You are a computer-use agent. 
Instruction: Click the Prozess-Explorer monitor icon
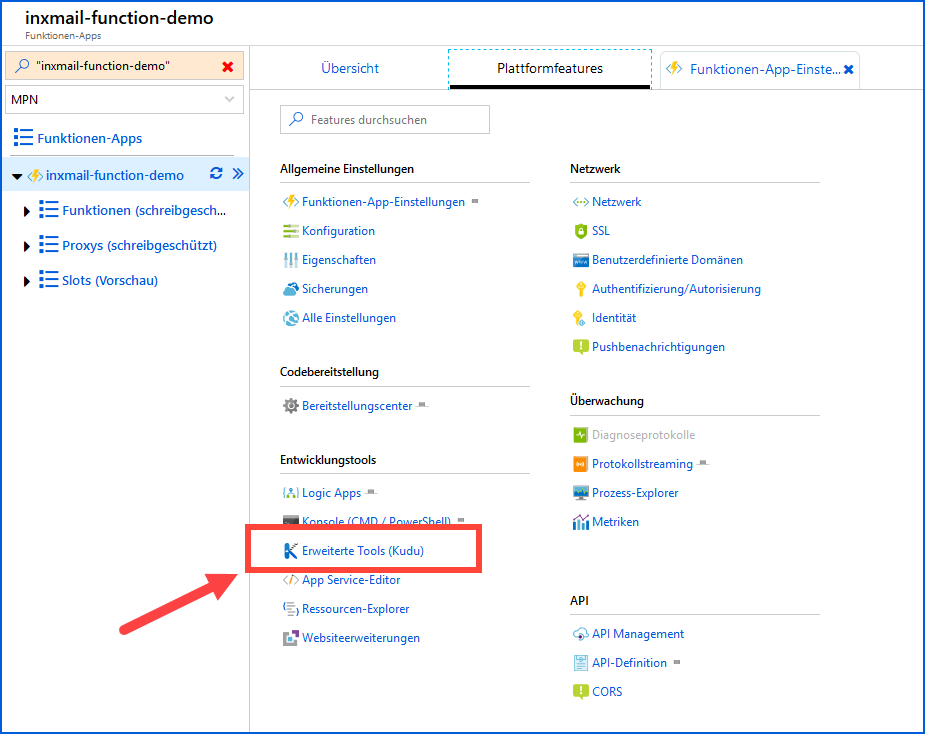click(580, 493)
